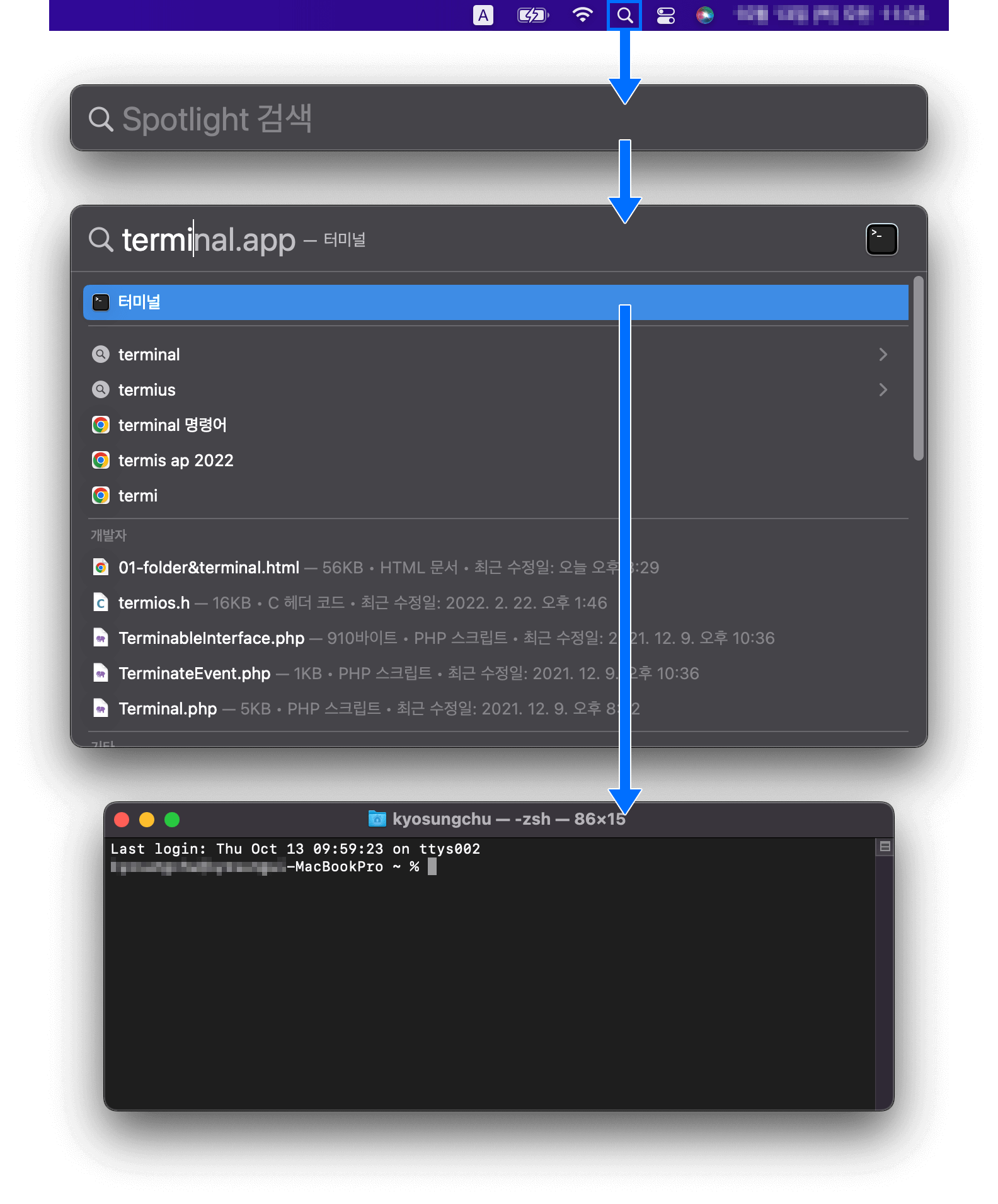Click Terminal app preview icon in search bar
Screen dimensions: 998x1204
(x=881, y=239)
